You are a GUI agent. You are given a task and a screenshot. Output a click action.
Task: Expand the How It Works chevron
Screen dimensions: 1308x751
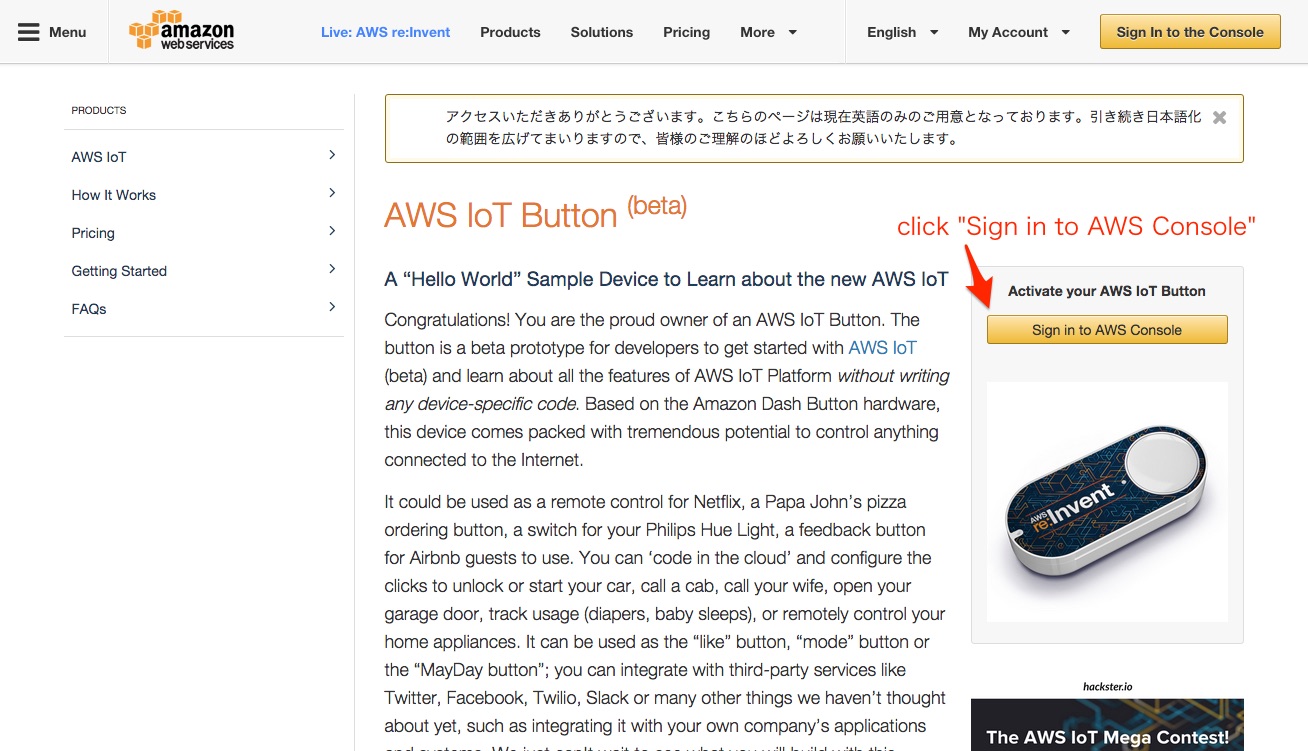(x=332, y=193)
